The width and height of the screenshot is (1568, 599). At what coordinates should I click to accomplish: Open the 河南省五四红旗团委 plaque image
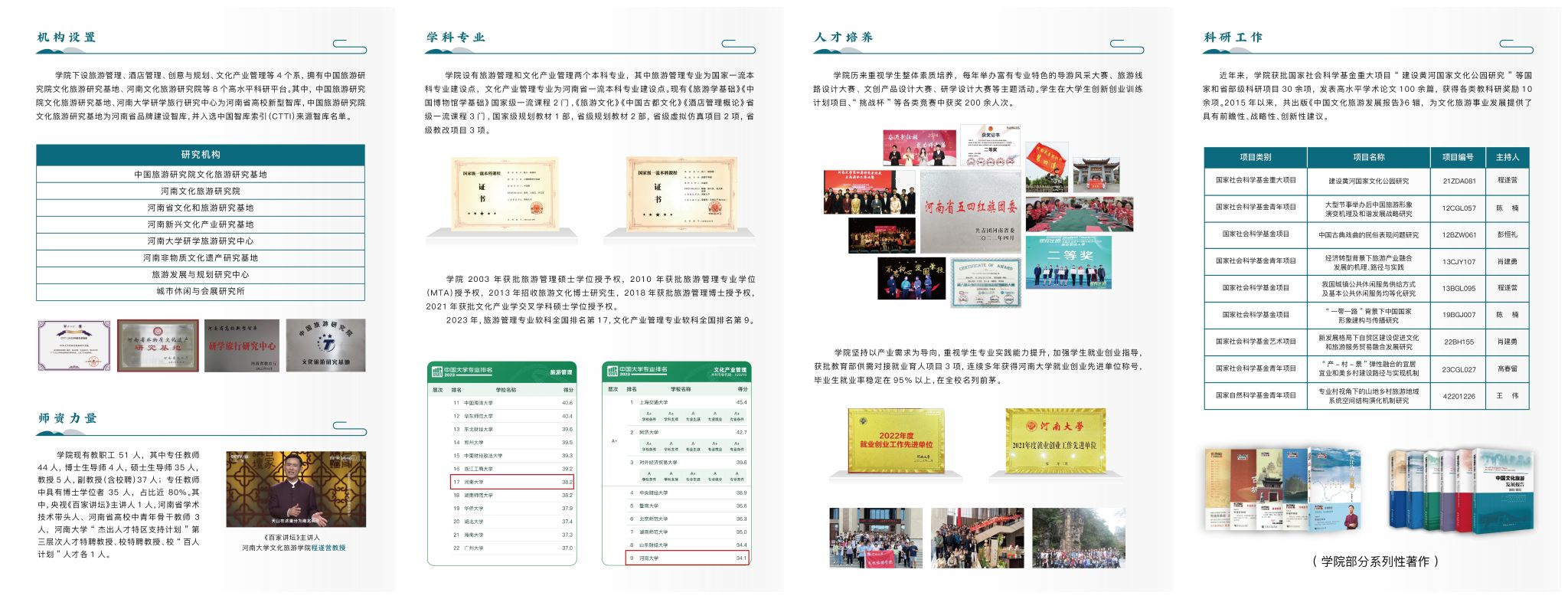tap(970, 211)
